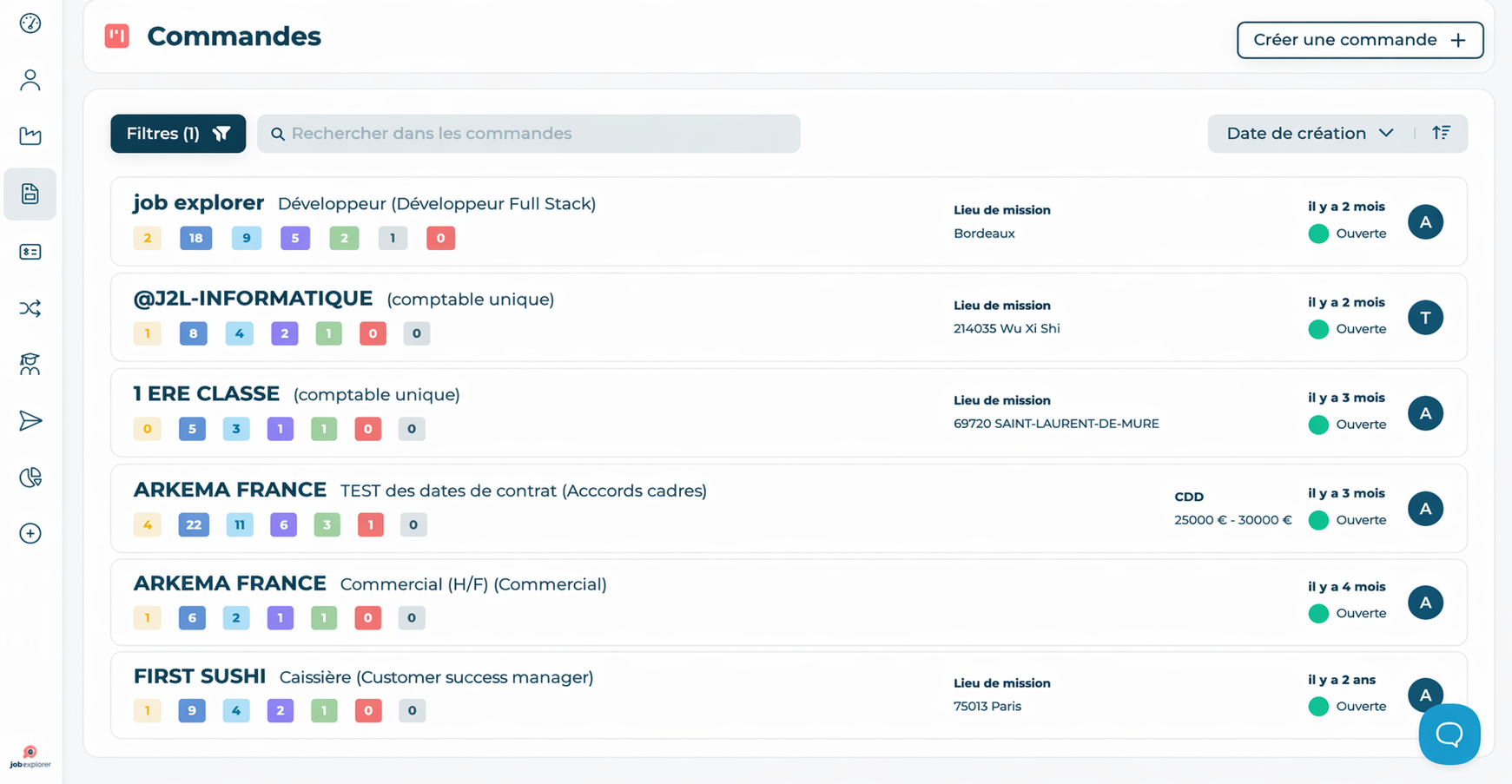1512x784 pixels.
Task: Click "Développeur (Développeur Full Stack)" job title
Action: click(437, 204)
